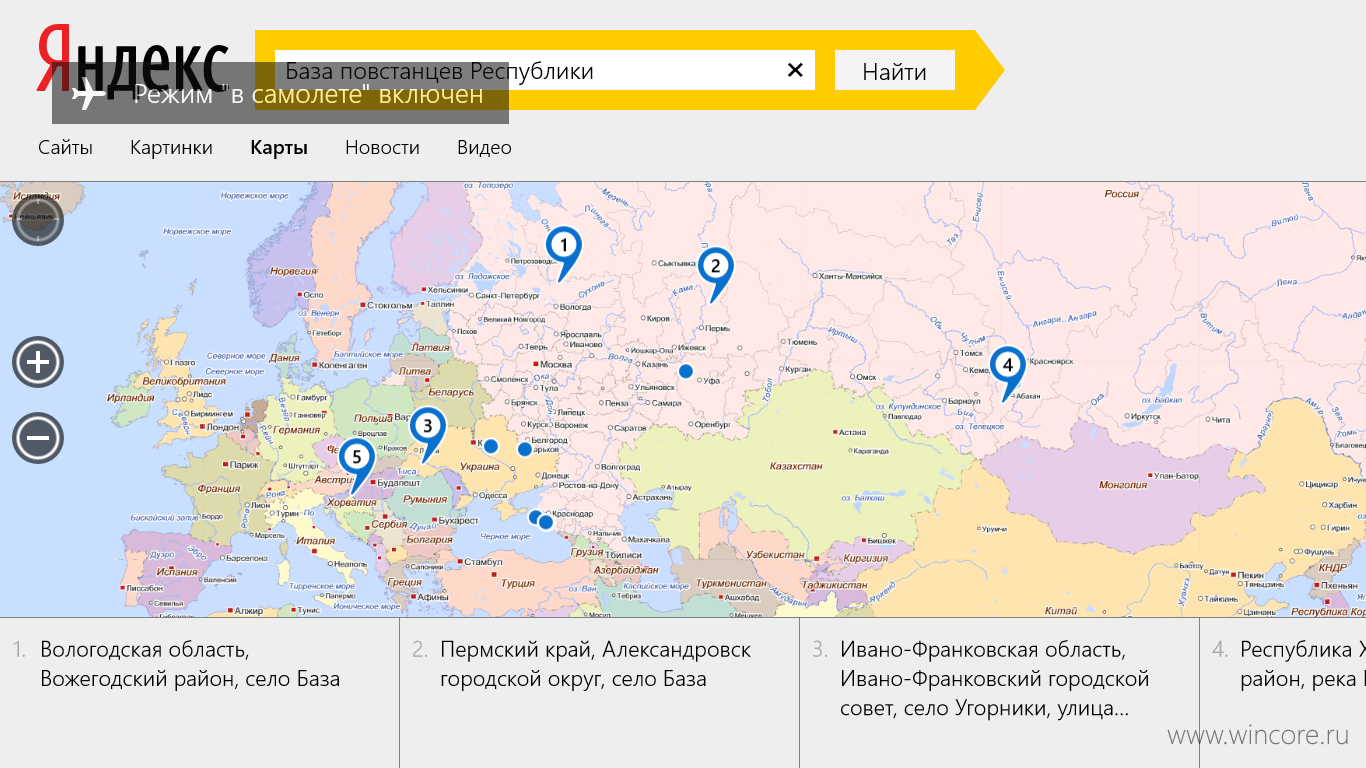Image resolution: width=1366 pixels, height=768 pixels.
Task: Click the Казахстан label on the map
Action: pyautogui.click(x=796, y=466)
